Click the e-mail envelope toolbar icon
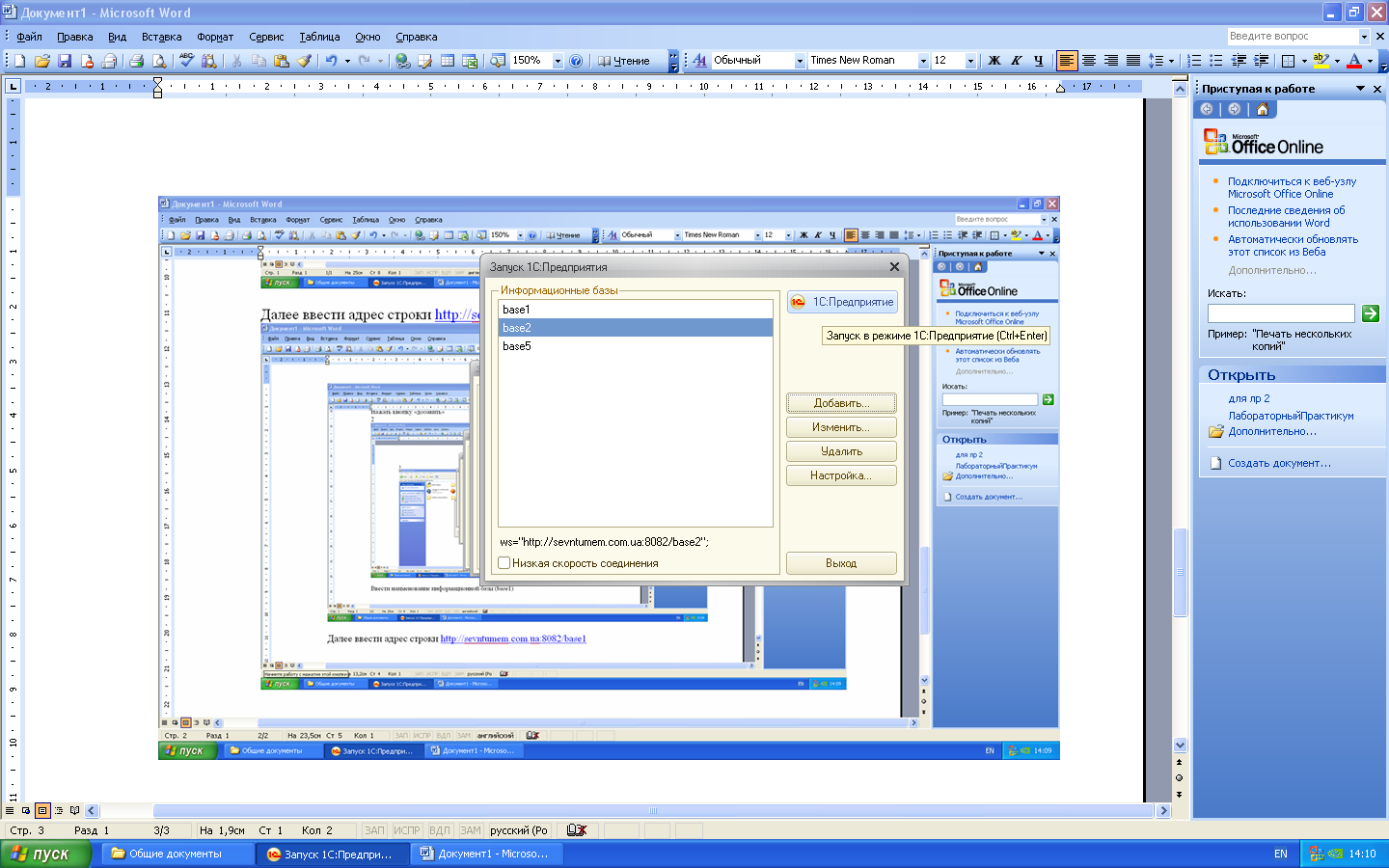The height and width of the screenshot is (868, 1389). tap(109, 61)
